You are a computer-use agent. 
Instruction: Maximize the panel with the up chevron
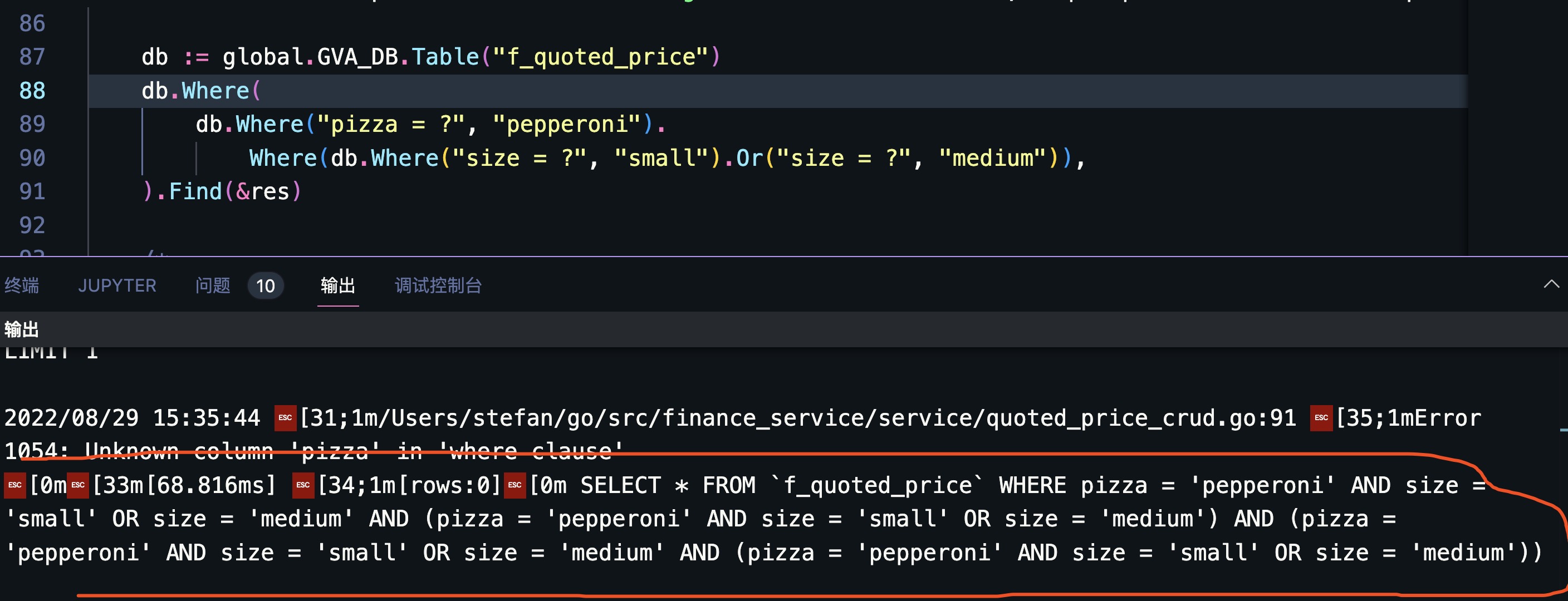1551,285
